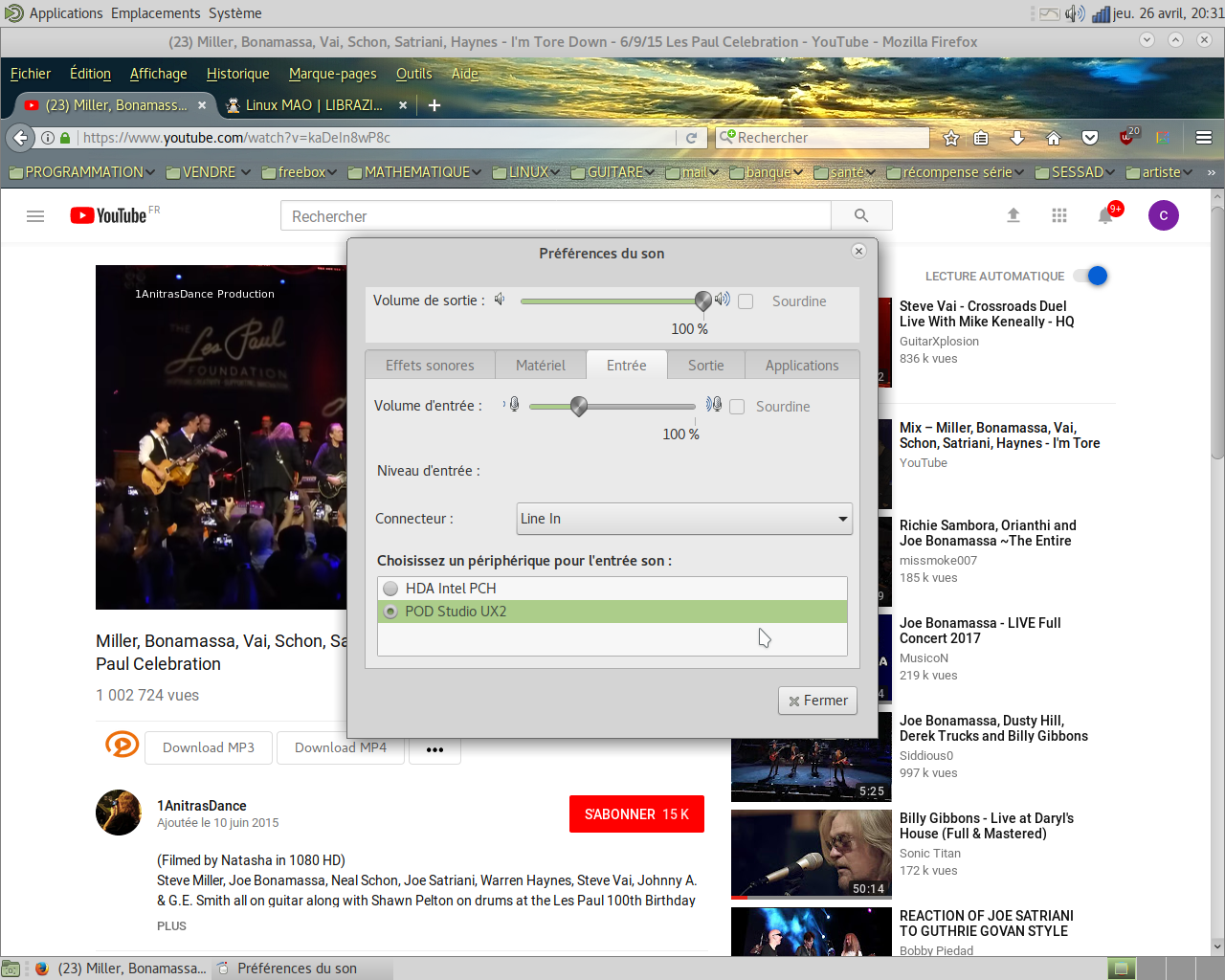Open the Firefox downloads arrow icon

(1017, 138)
